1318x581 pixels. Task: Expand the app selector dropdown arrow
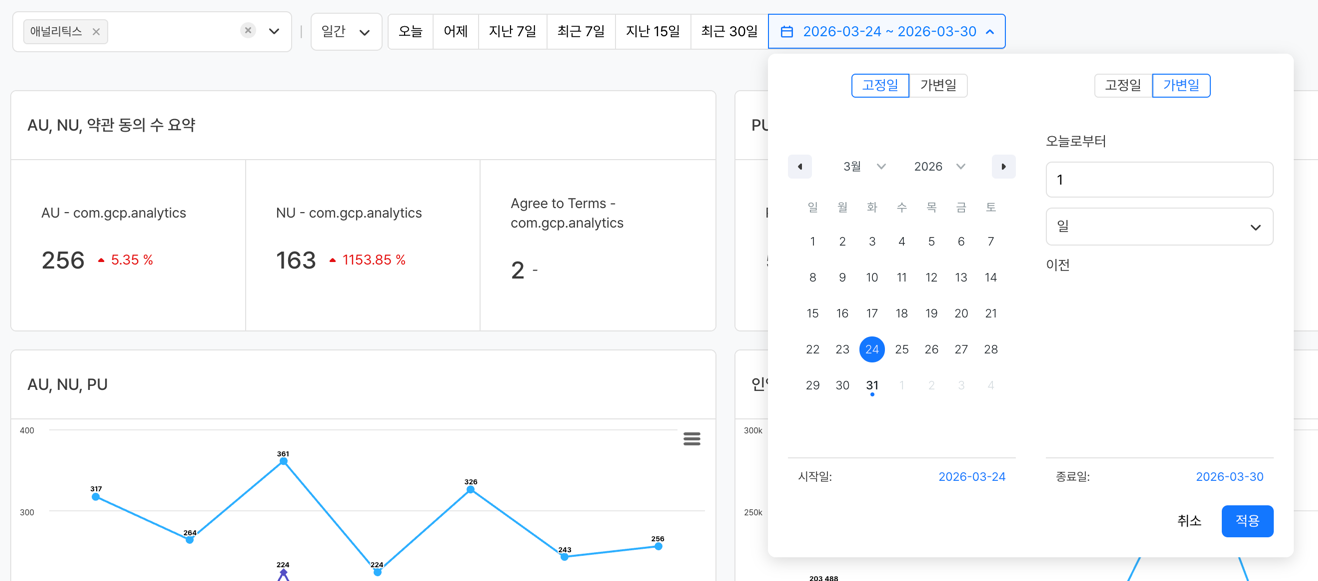[x=274, y=32]
